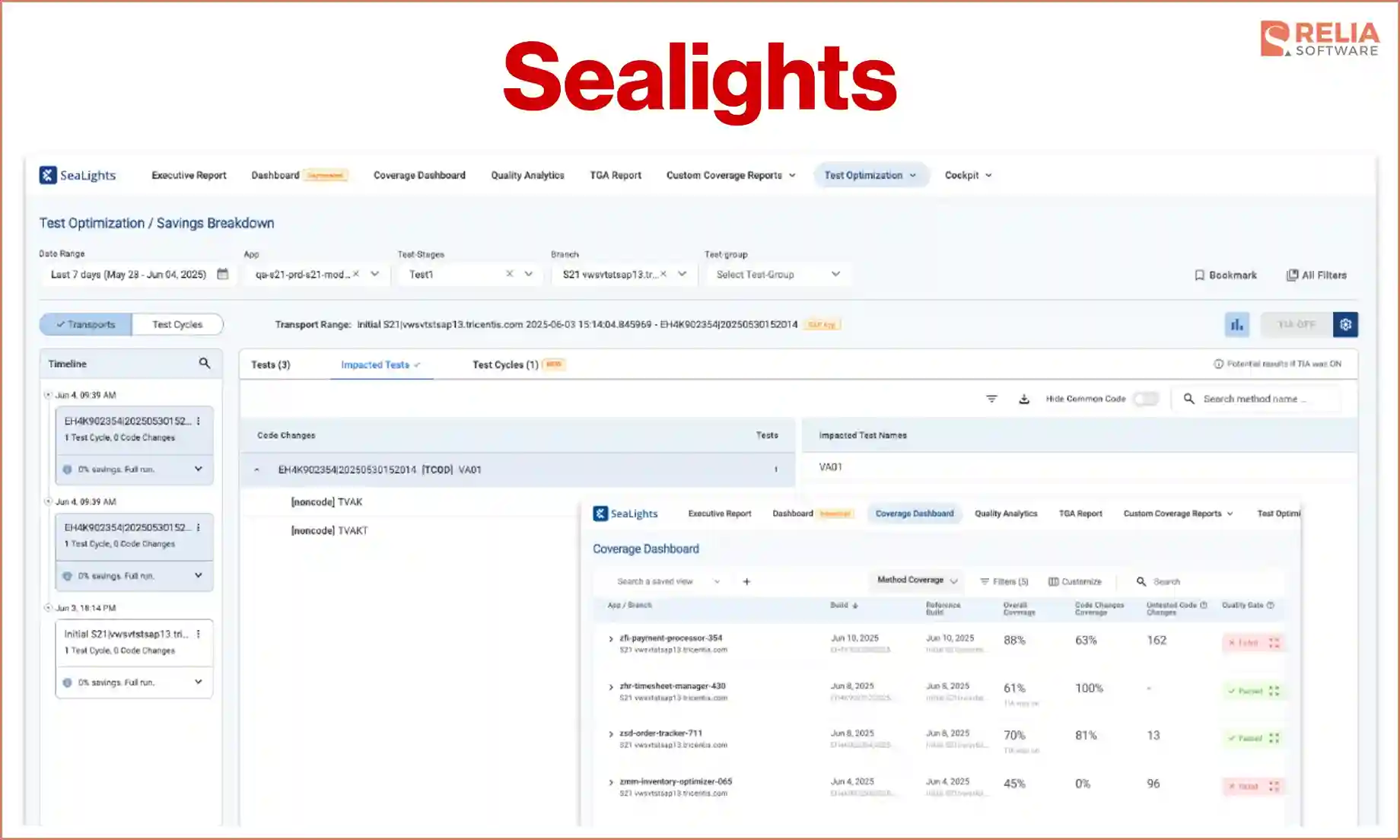Open the Tests (3) tab
The height and width of the screenshot is (840, 1400).
271,364
